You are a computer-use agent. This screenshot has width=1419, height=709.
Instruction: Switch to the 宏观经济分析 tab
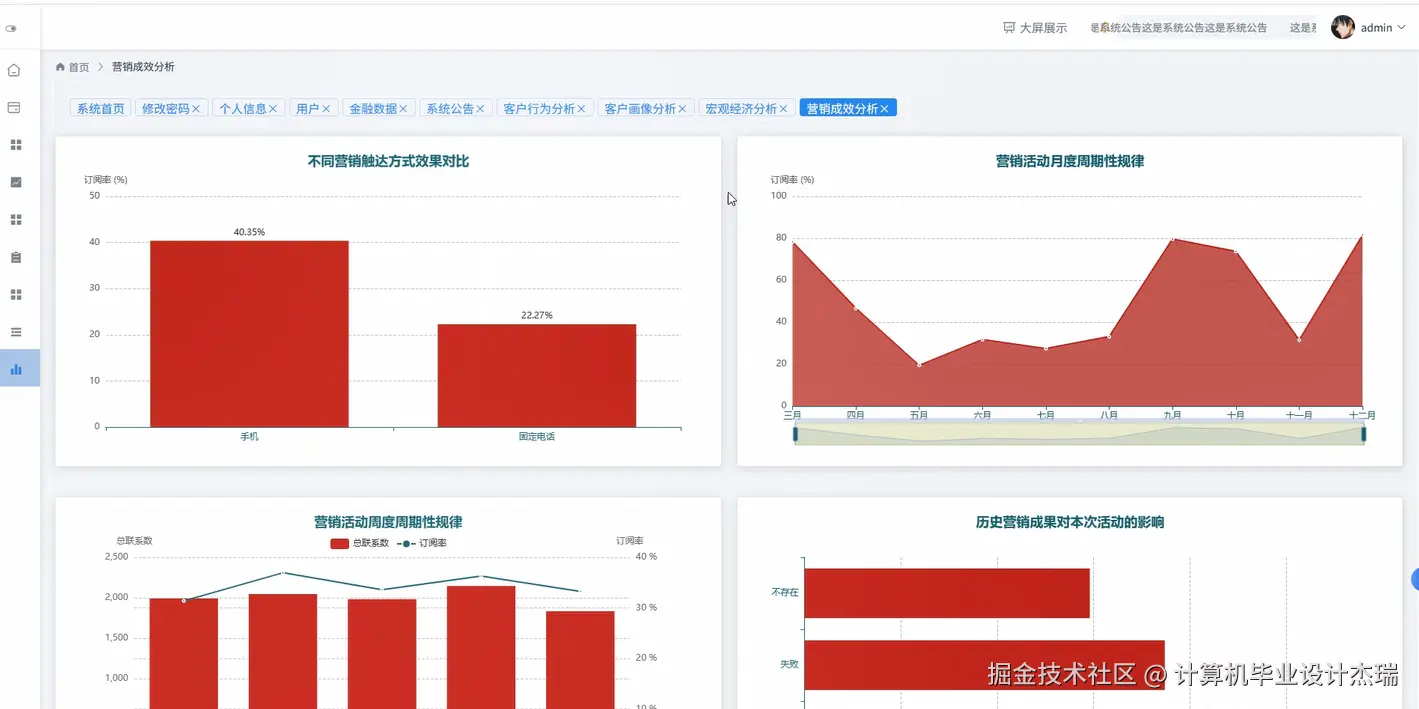tap(741, 108)
